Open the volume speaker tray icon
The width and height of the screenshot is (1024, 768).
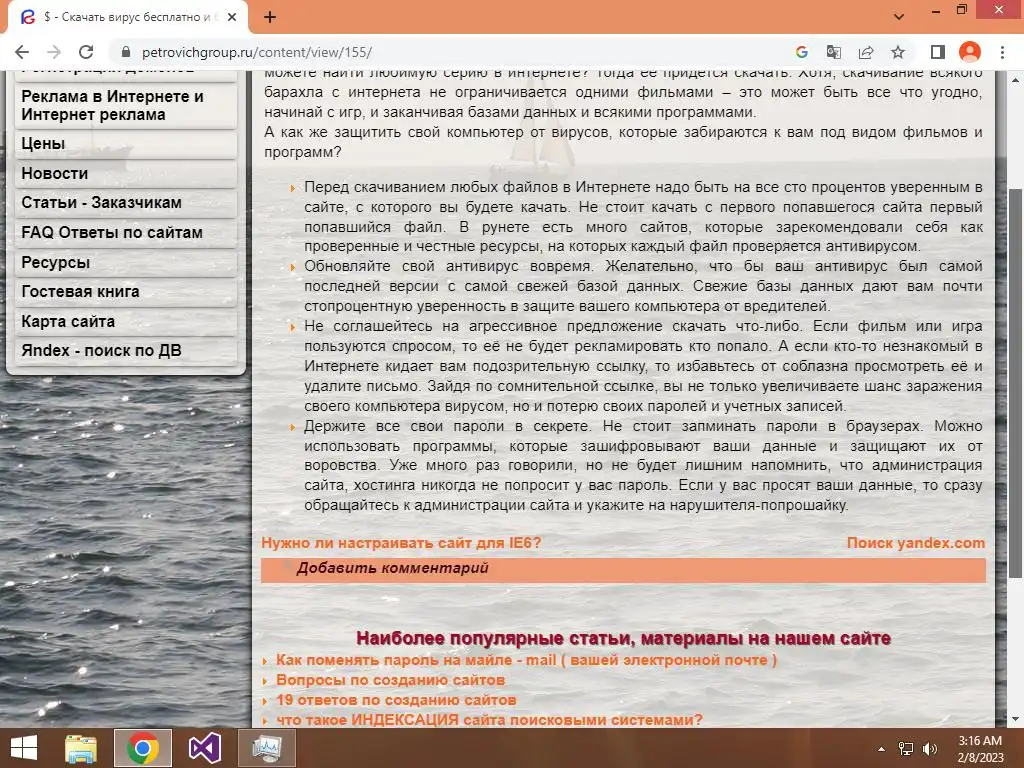929,749
